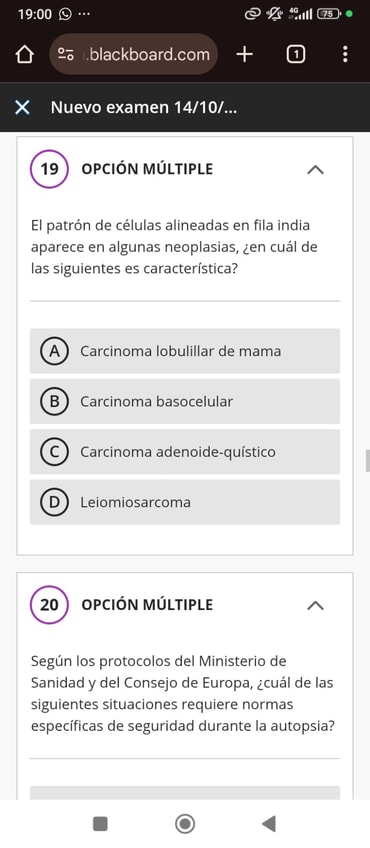Image resolution: width=370 pixels, height=848 pixels.
Task: Select option C Carcinoma adenoide-quístico
Action: tap(185, 452)
